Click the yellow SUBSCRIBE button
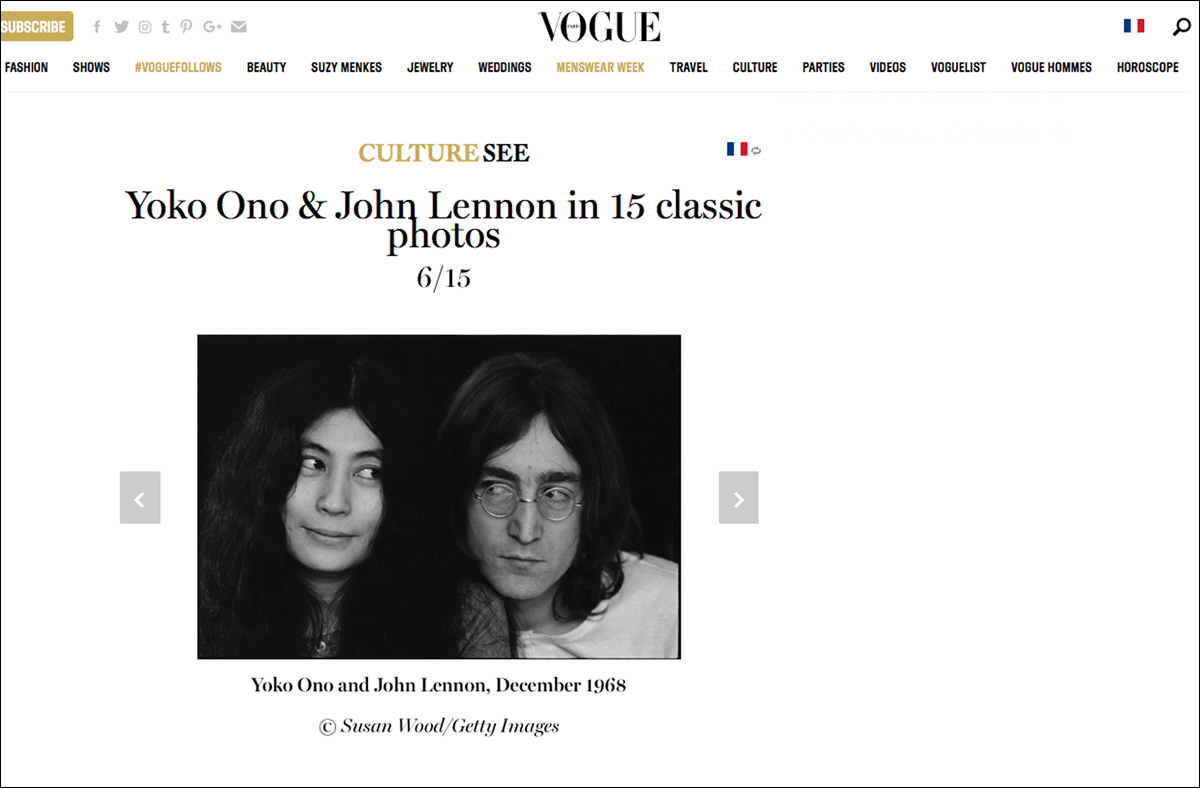 [x=36, y=26]
